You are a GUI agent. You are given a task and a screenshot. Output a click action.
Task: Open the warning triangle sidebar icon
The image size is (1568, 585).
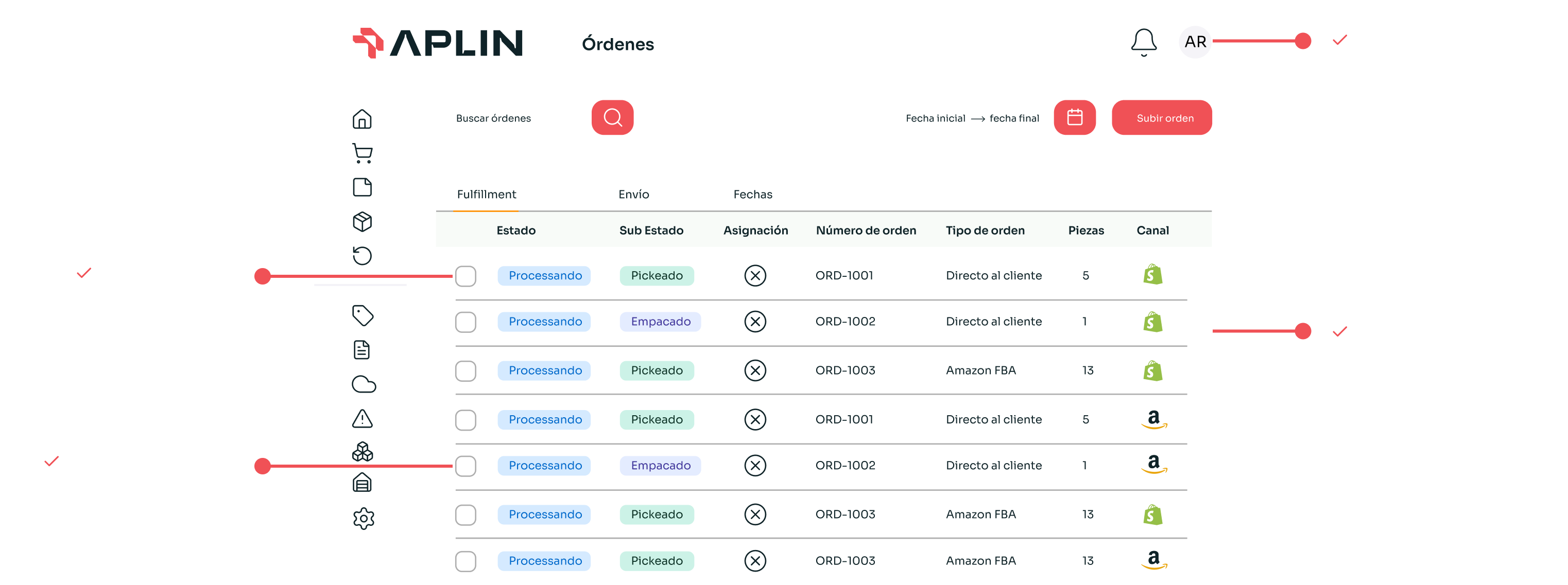362,418
